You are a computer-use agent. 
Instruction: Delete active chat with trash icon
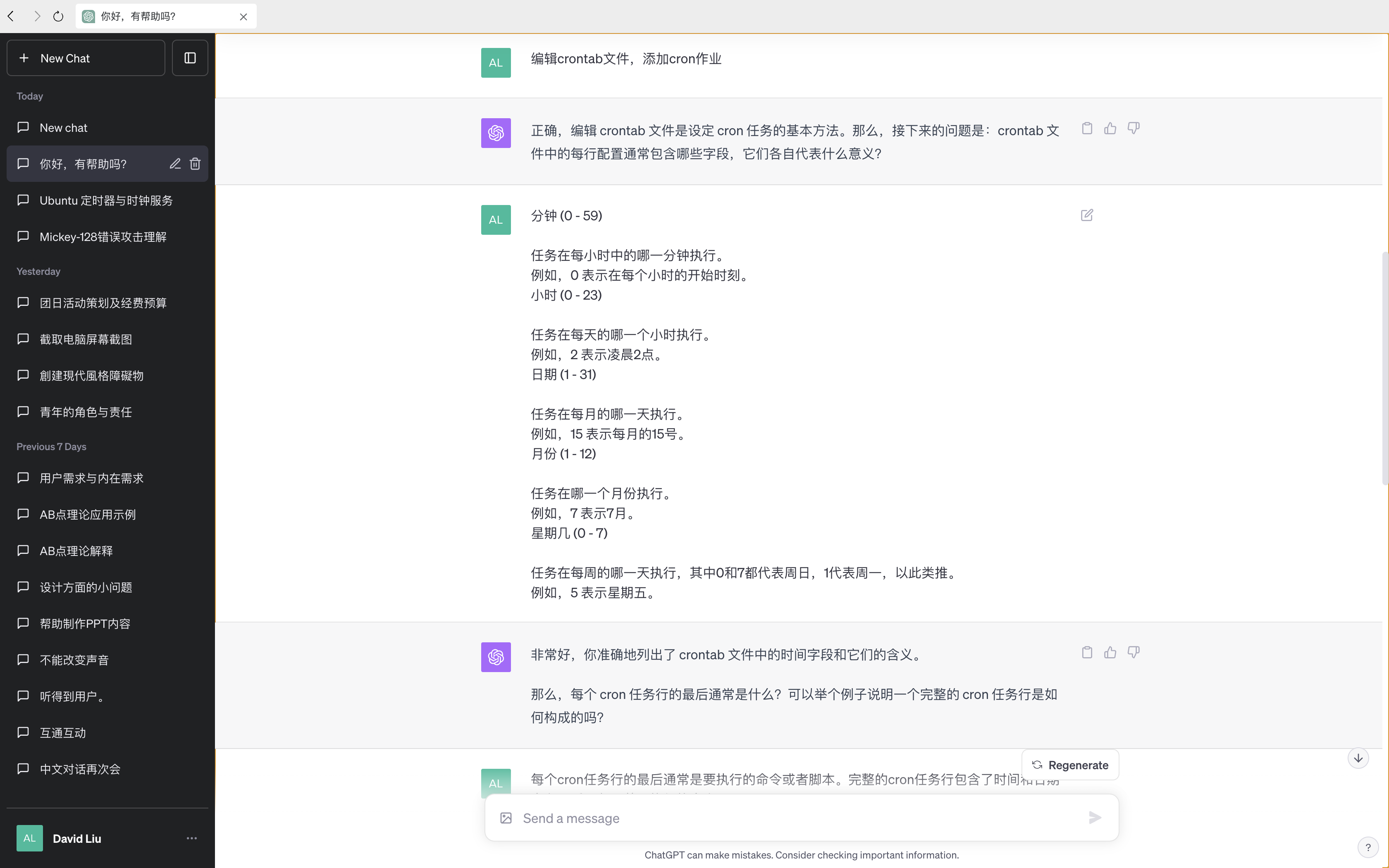195,164
